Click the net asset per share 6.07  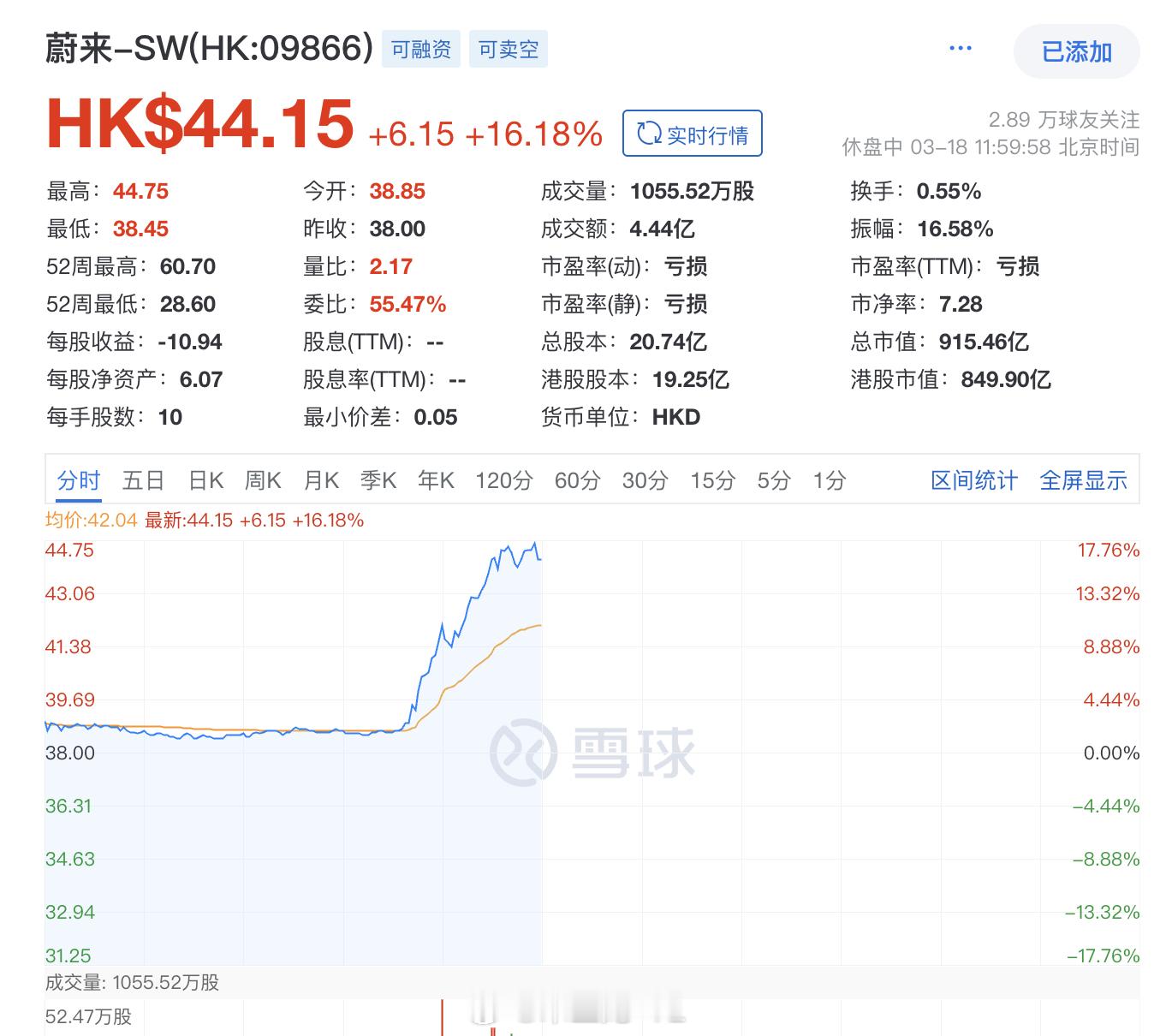201,379
